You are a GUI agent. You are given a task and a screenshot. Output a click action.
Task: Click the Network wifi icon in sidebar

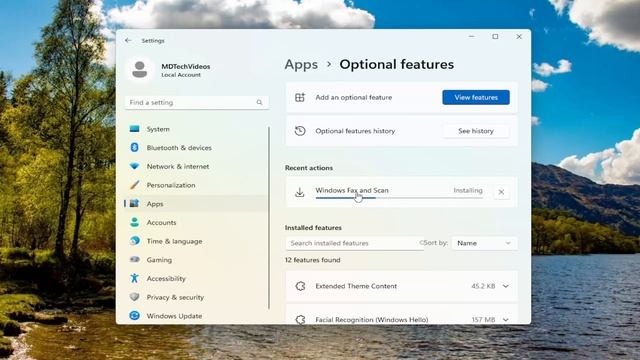[x=134, y=166]
